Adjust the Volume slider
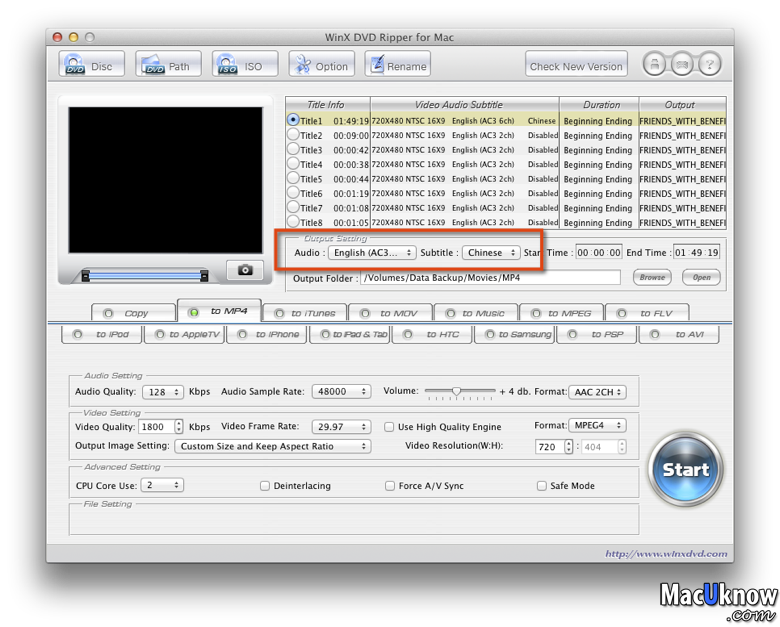The image size is (780, 627). (x=456, y=391)
